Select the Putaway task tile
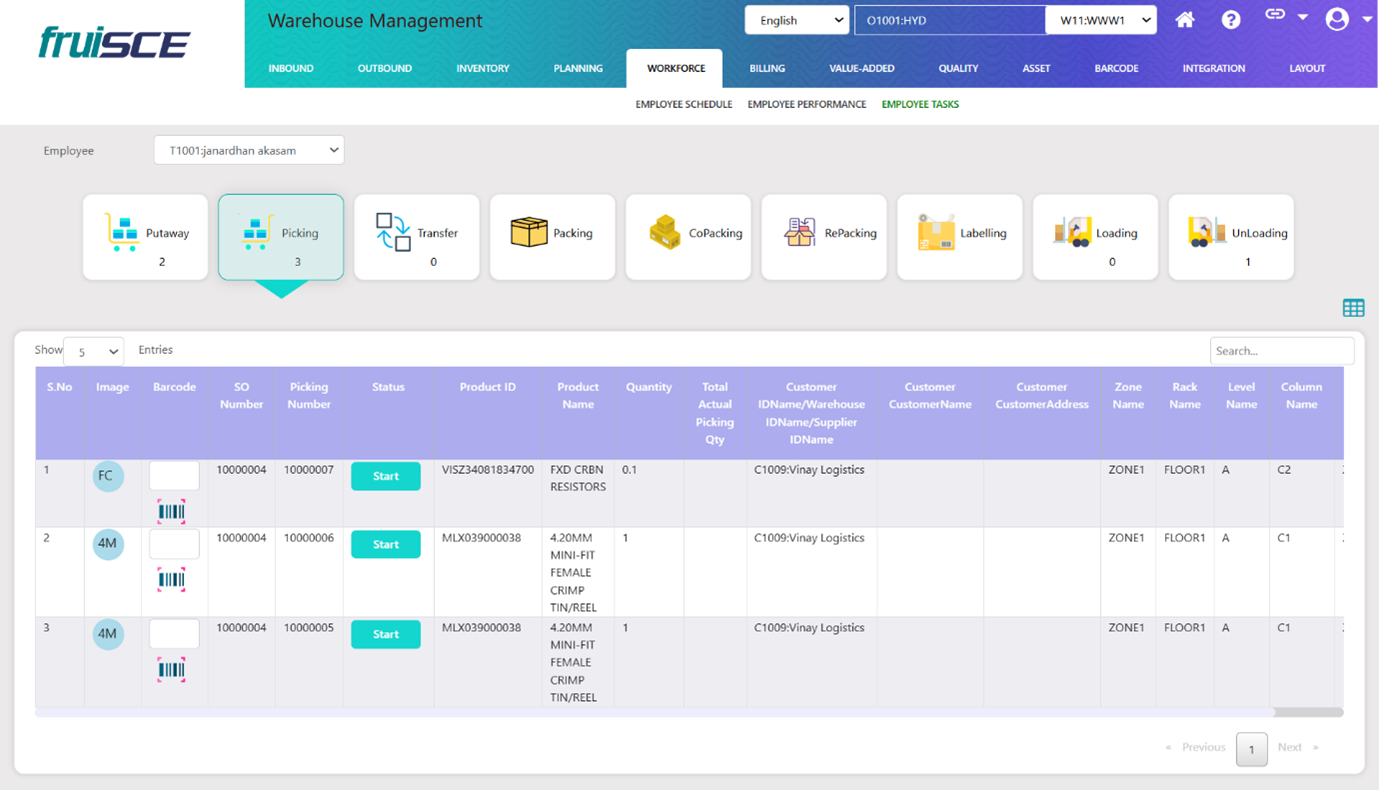1379x790 pixels. [x=146, y=237]
